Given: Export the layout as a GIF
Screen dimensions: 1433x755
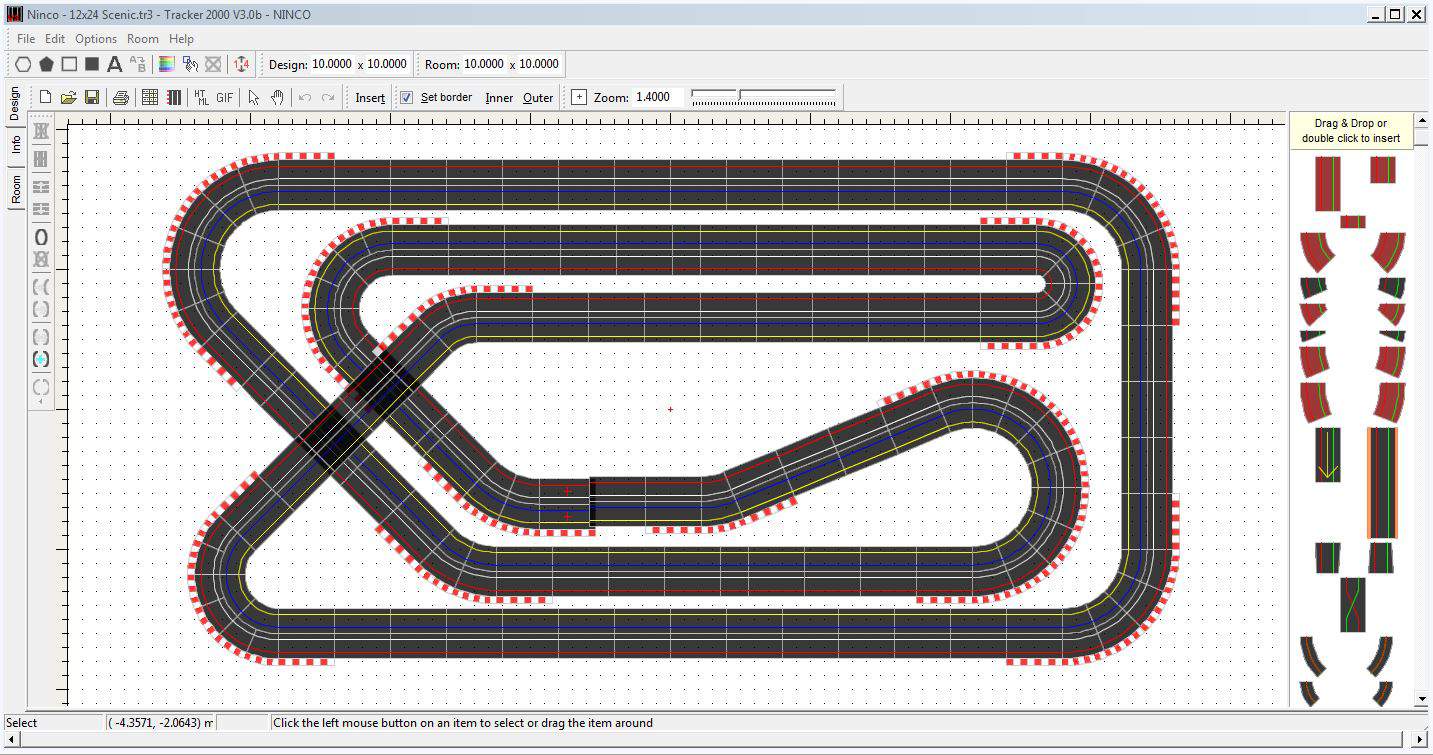Looking at the screenshot, I should [224, 97].
